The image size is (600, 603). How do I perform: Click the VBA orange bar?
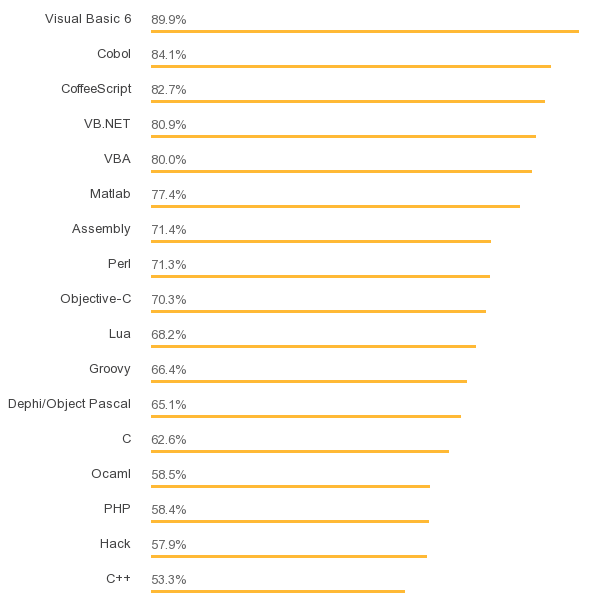tap(341, 171)
